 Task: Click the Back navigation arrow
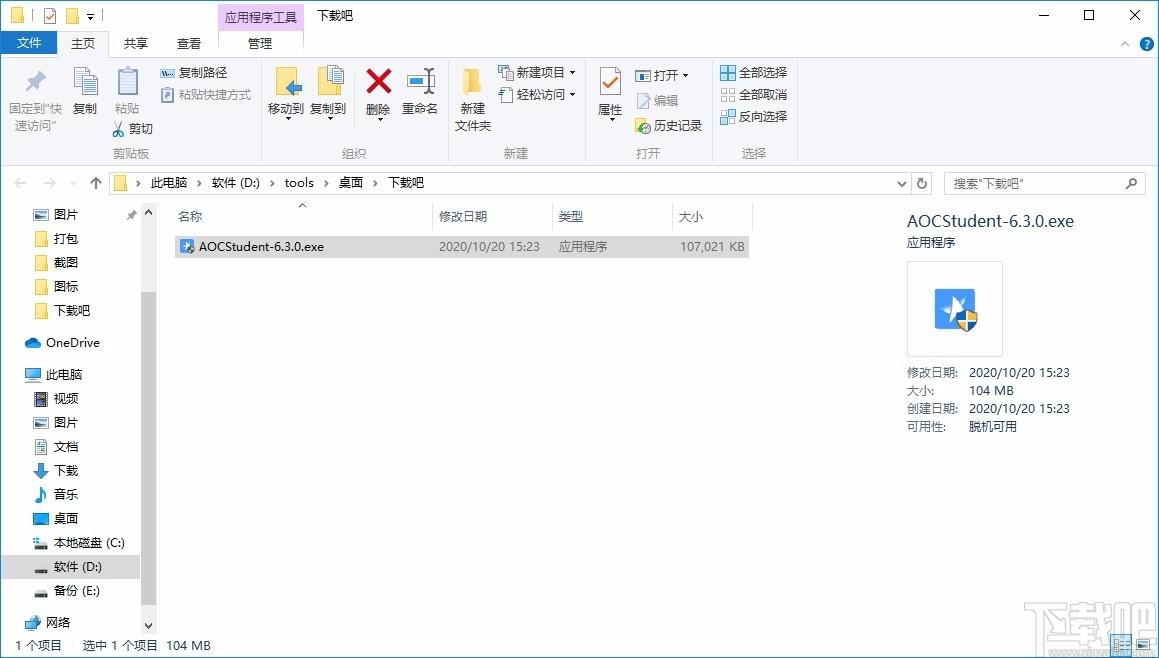[x=21, y=183]
